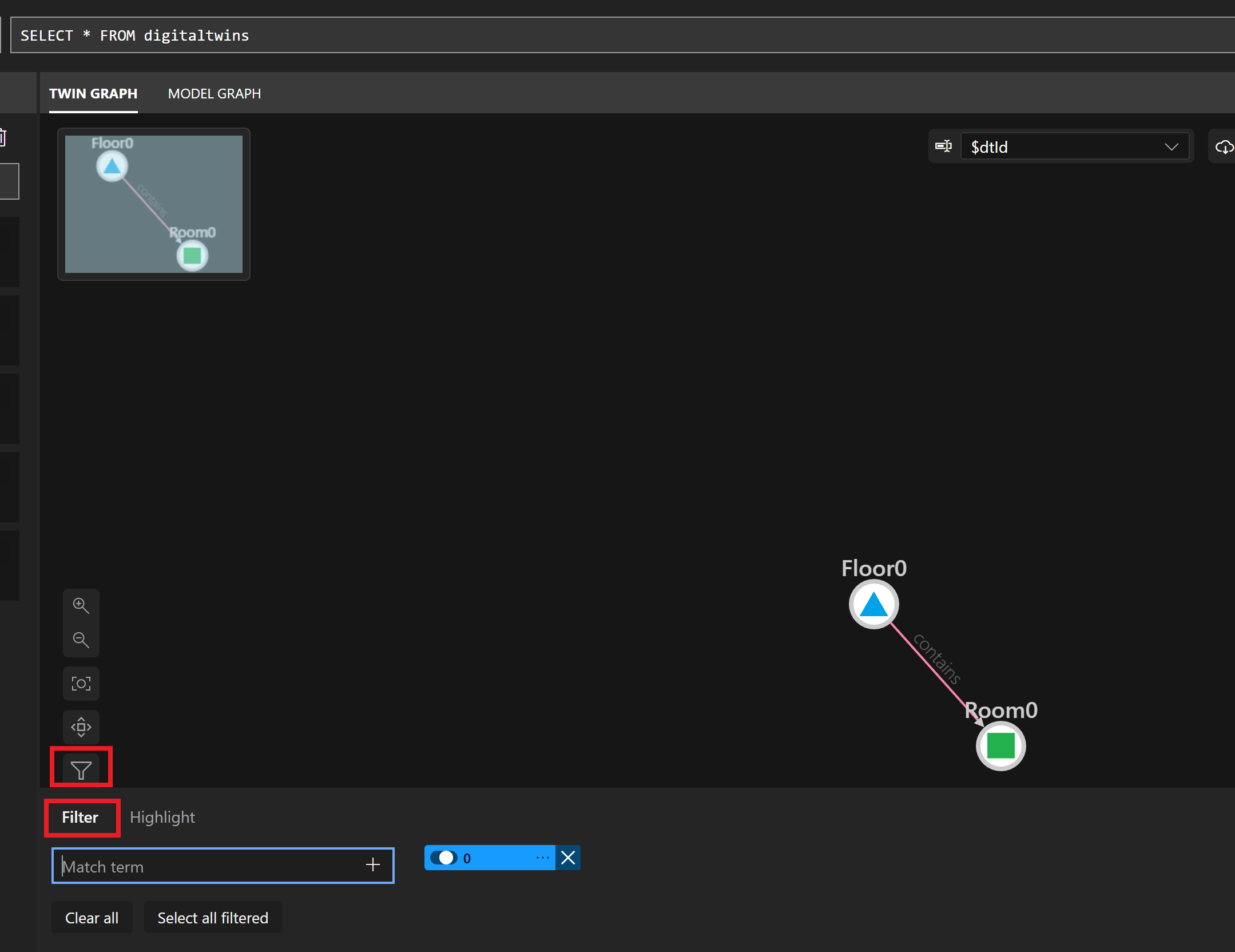Expand the node label chevron
This screenshot has height=952, width=1235.
click(1172, 147)
